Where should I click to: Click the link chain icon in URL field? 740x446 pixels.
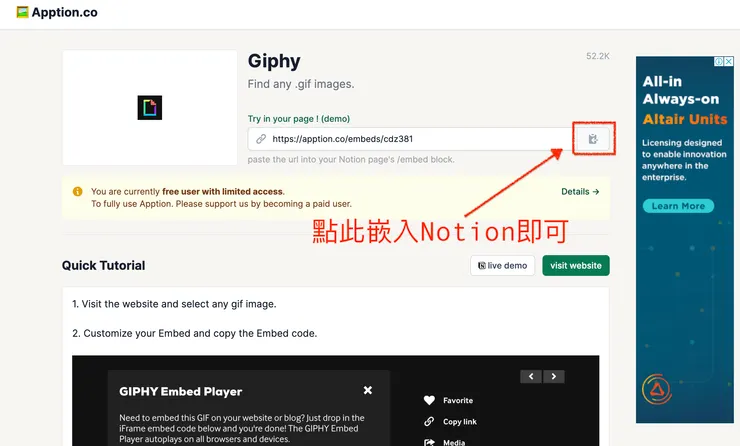coord(261,139)
